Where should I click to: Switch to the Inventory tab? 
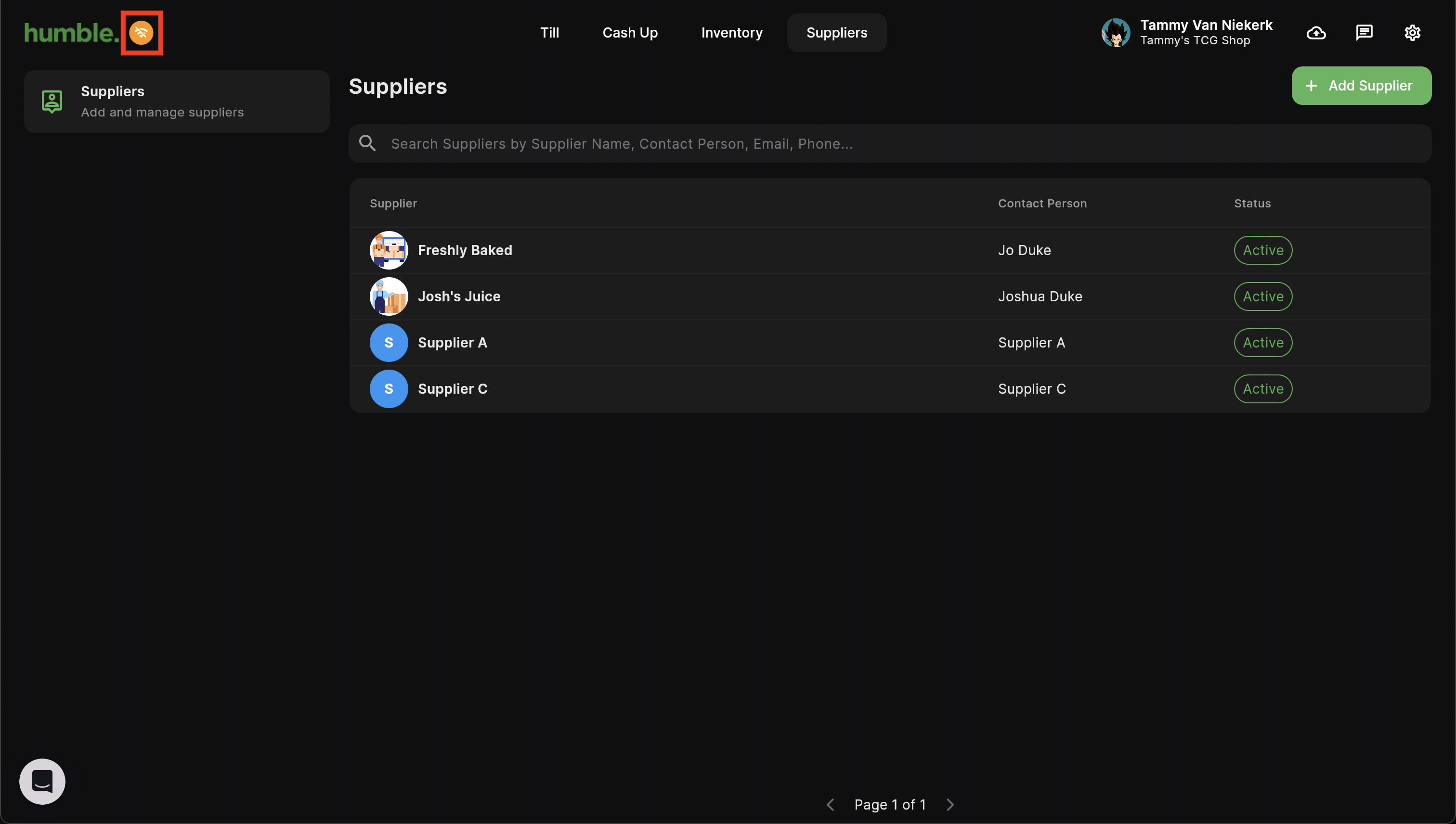732,33
